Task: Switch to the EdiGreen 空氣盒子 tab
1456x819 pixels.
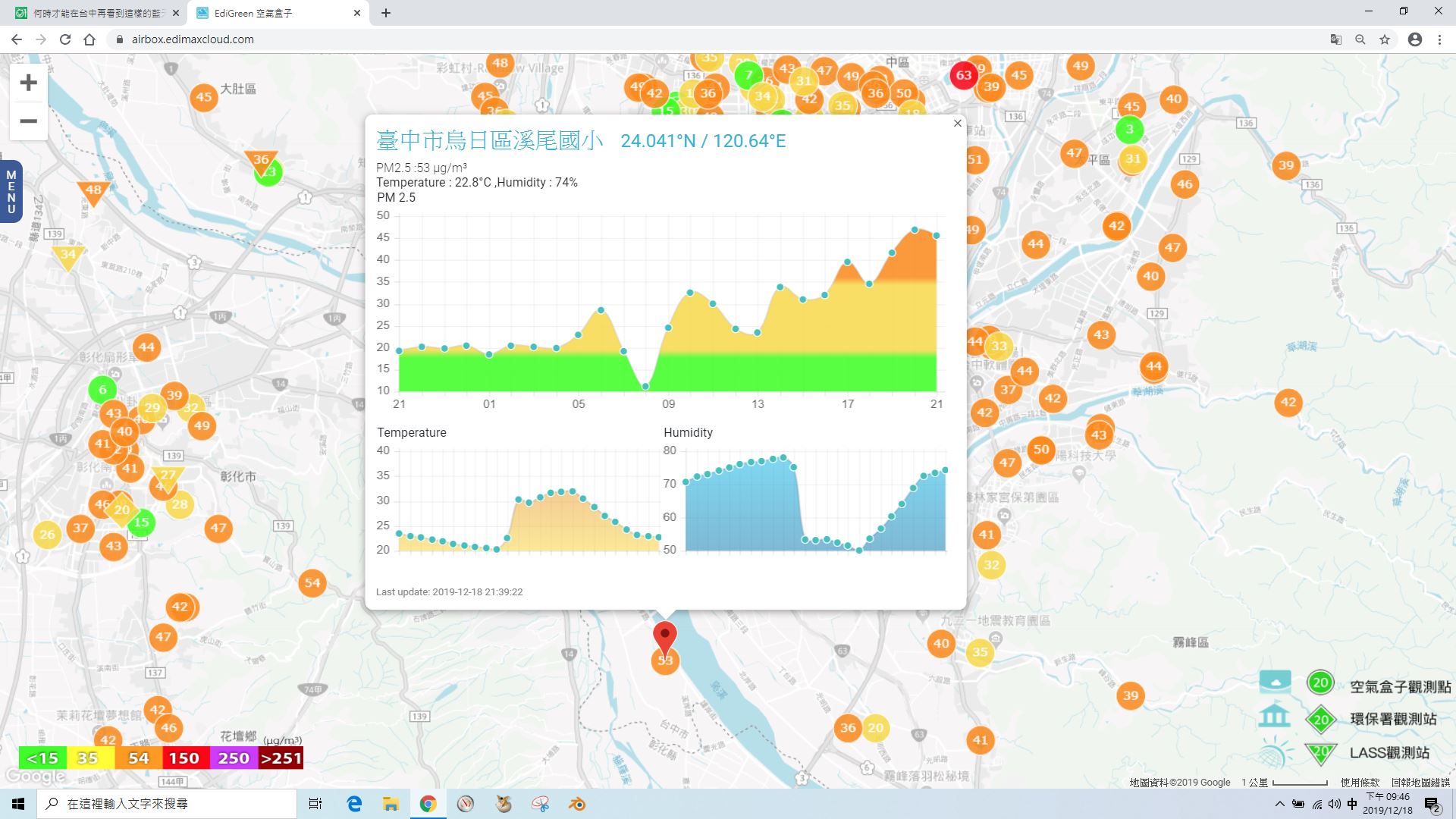Action: (278, 13)
